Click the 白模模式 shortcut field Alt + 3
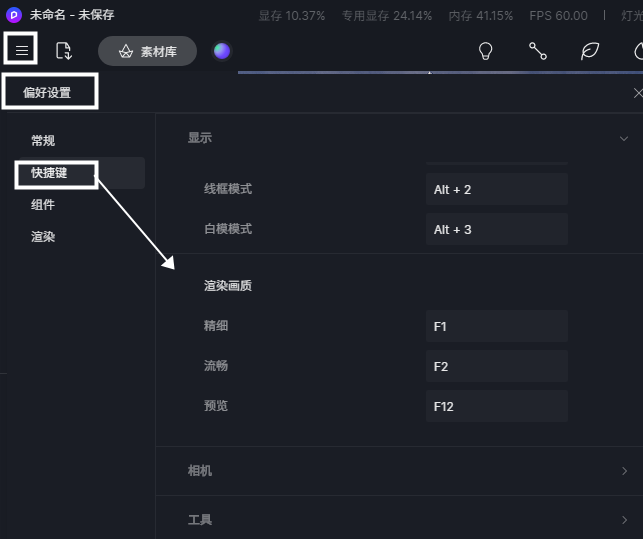Viewport: 643px width, 539px height. pyautogui.click(x=496, y=230)
